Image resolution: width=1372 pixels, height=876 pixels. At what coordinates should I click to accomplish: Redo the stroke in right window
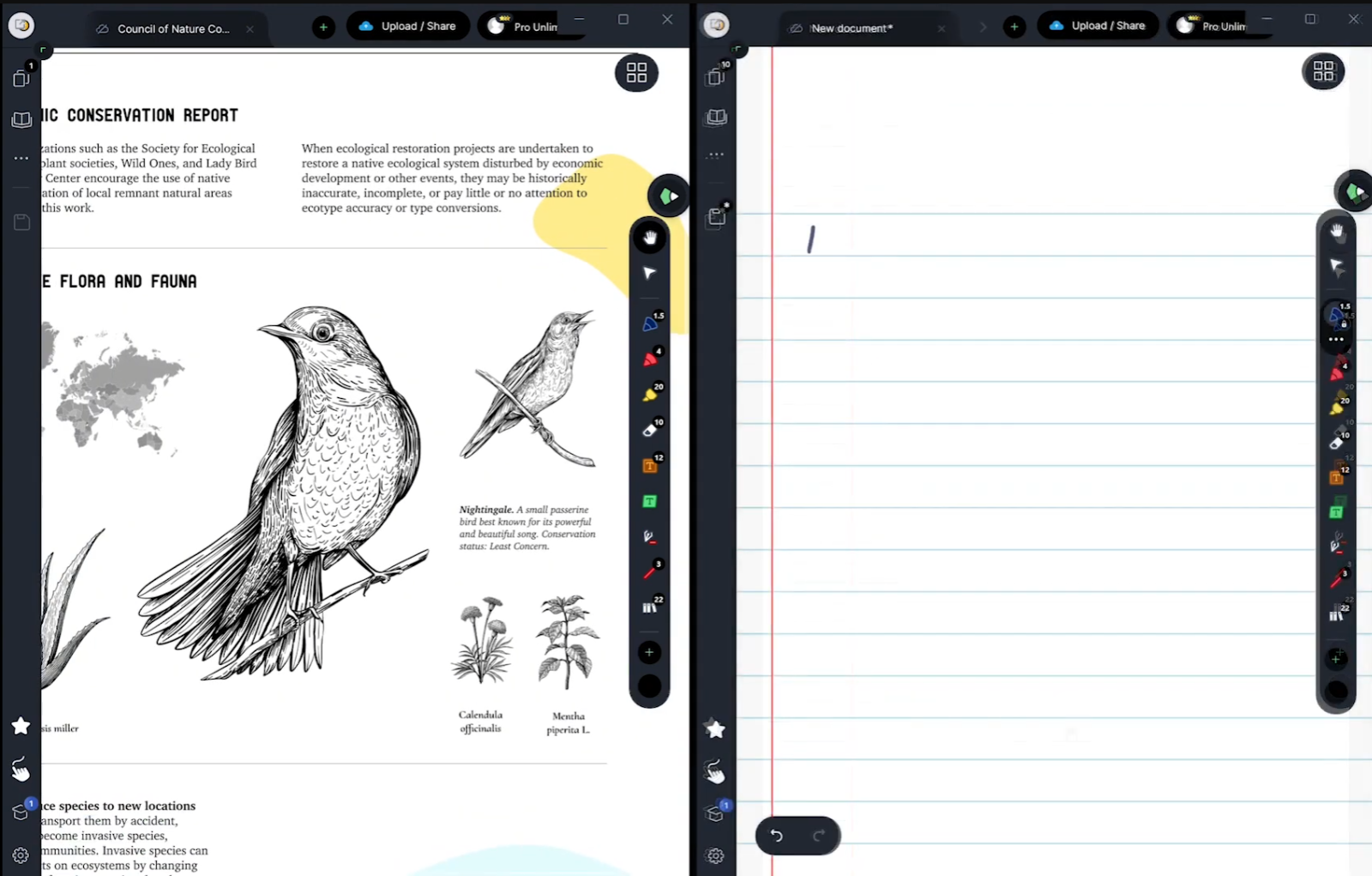pos(818,836)
